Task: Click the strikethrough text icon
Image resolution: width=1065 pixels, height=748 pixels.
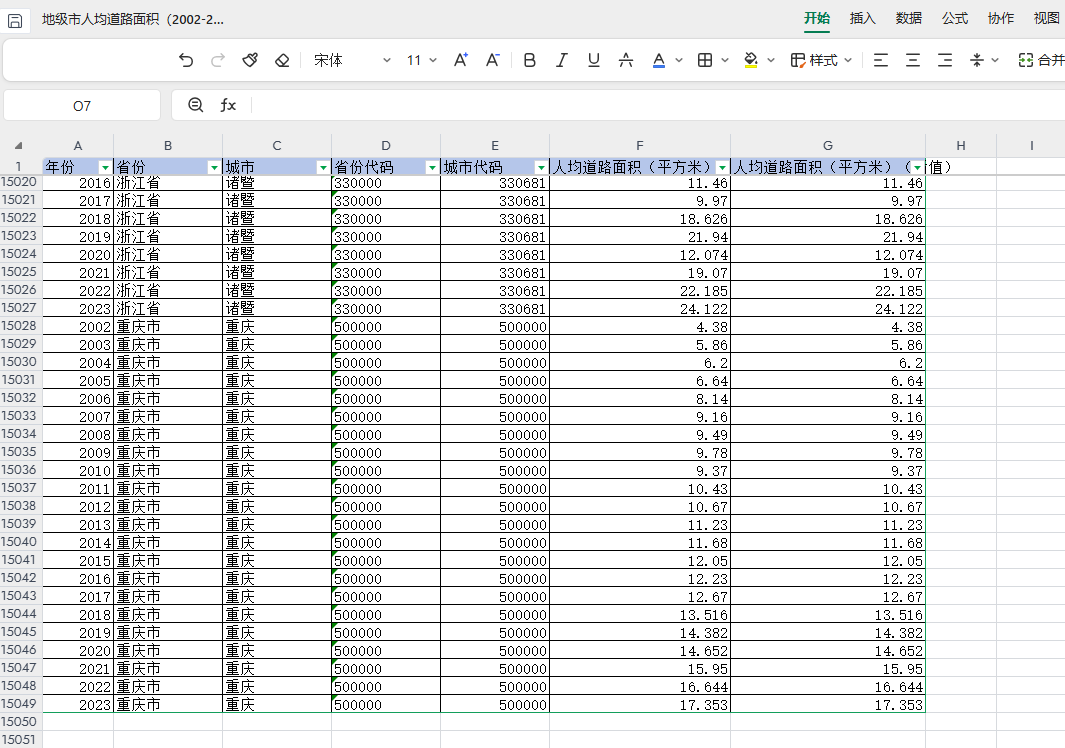Action: (626, 60)
